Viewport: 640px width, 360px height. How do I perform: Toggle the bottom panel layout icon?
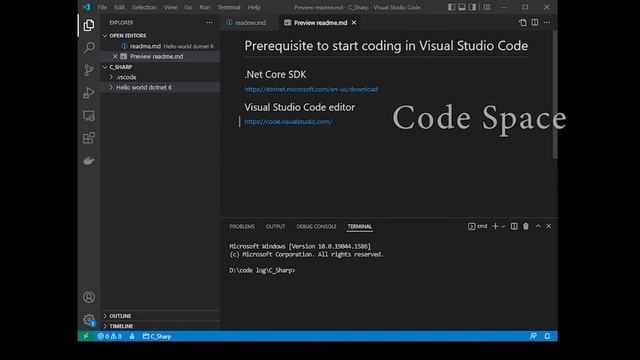(462, 7)
